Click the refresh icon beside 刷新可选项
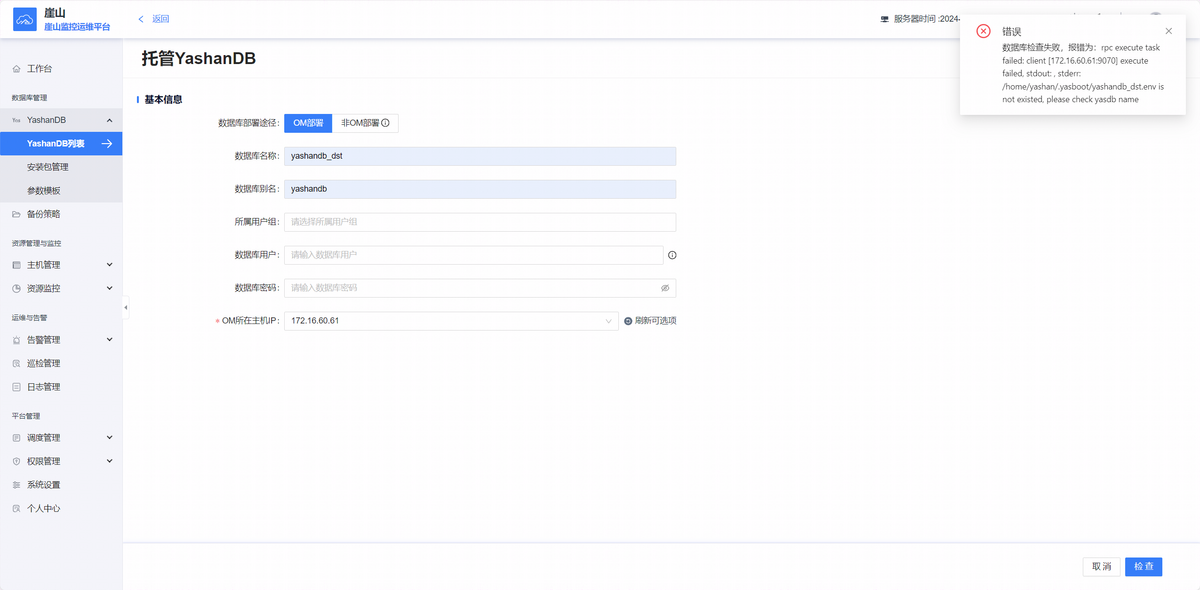Image resolution: width=1200 pixels, height=590 pixels. point(628,321)
